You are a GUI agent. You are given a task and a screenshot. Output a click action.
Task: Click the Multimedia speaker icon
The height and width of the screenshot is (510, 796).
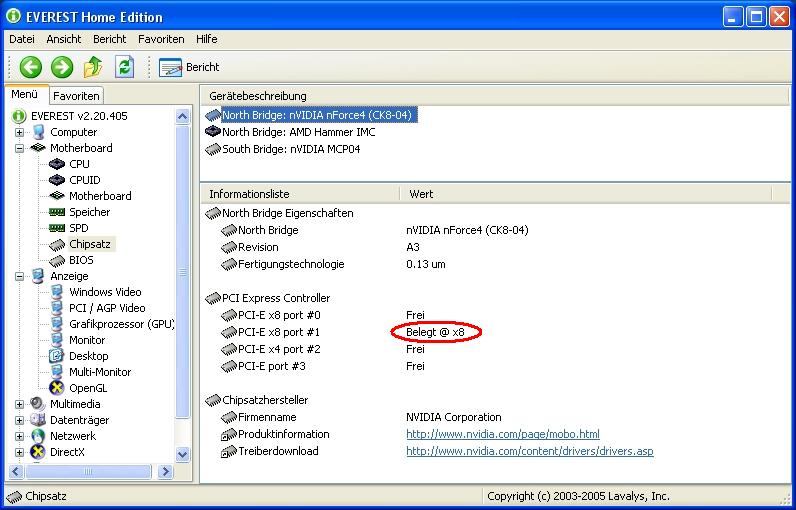[x=38, y=404]
